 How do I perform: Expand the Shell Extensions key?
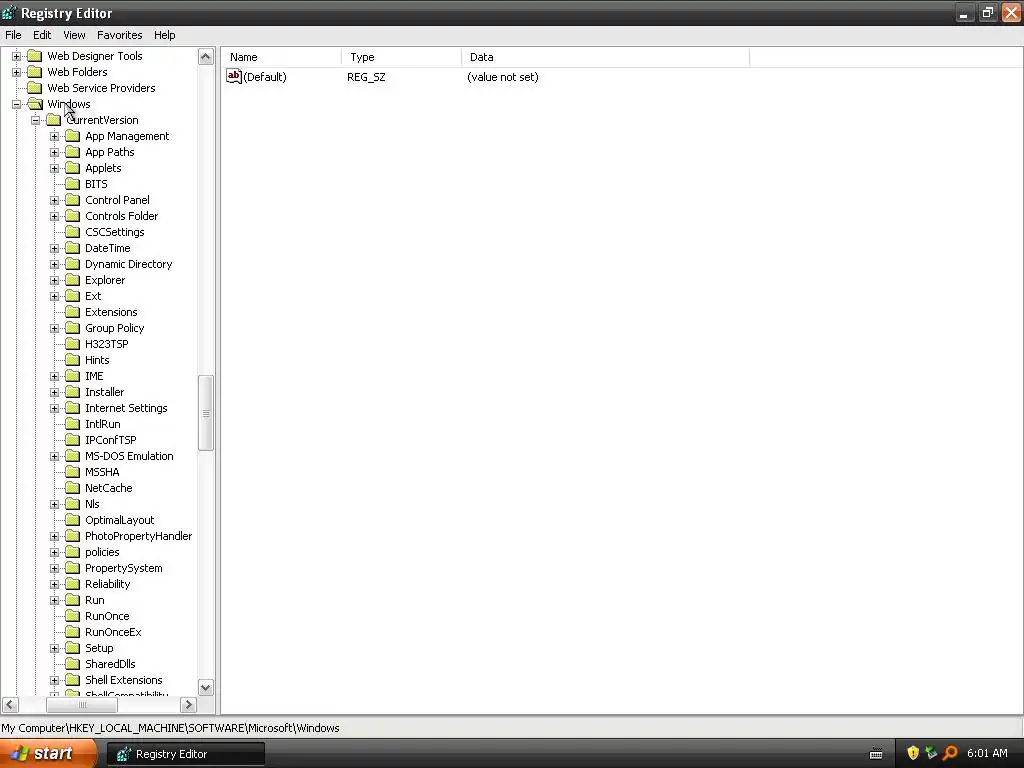click(54, 680)
